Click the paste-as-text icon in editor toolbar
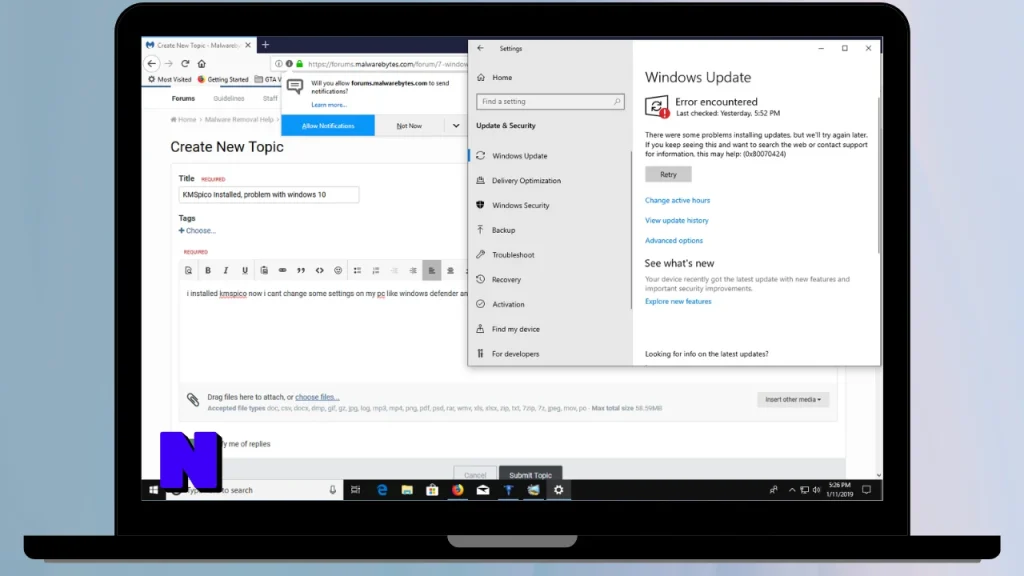 coord(264,270)
